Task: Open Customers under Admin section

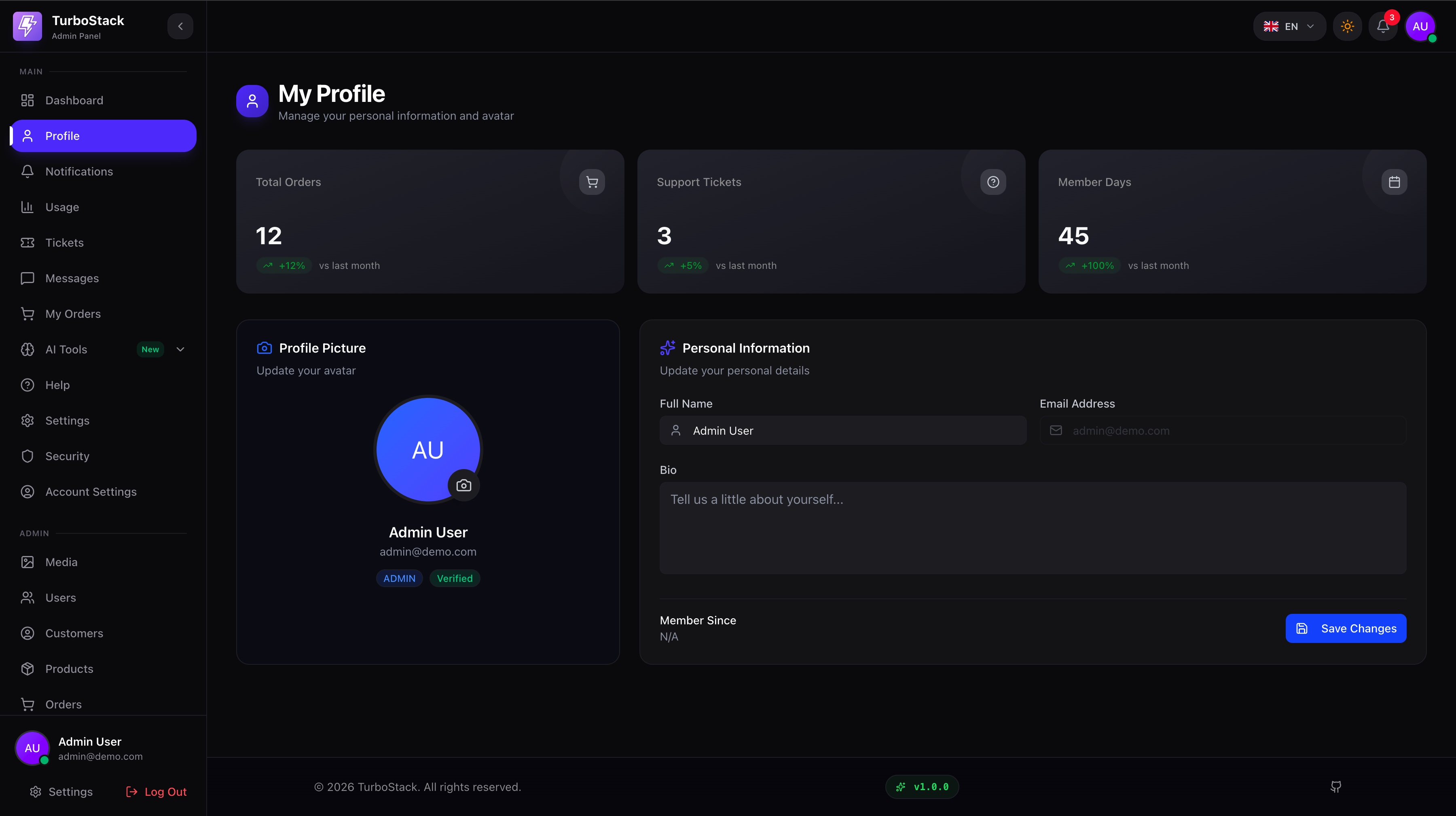Action: click(74, 633)
